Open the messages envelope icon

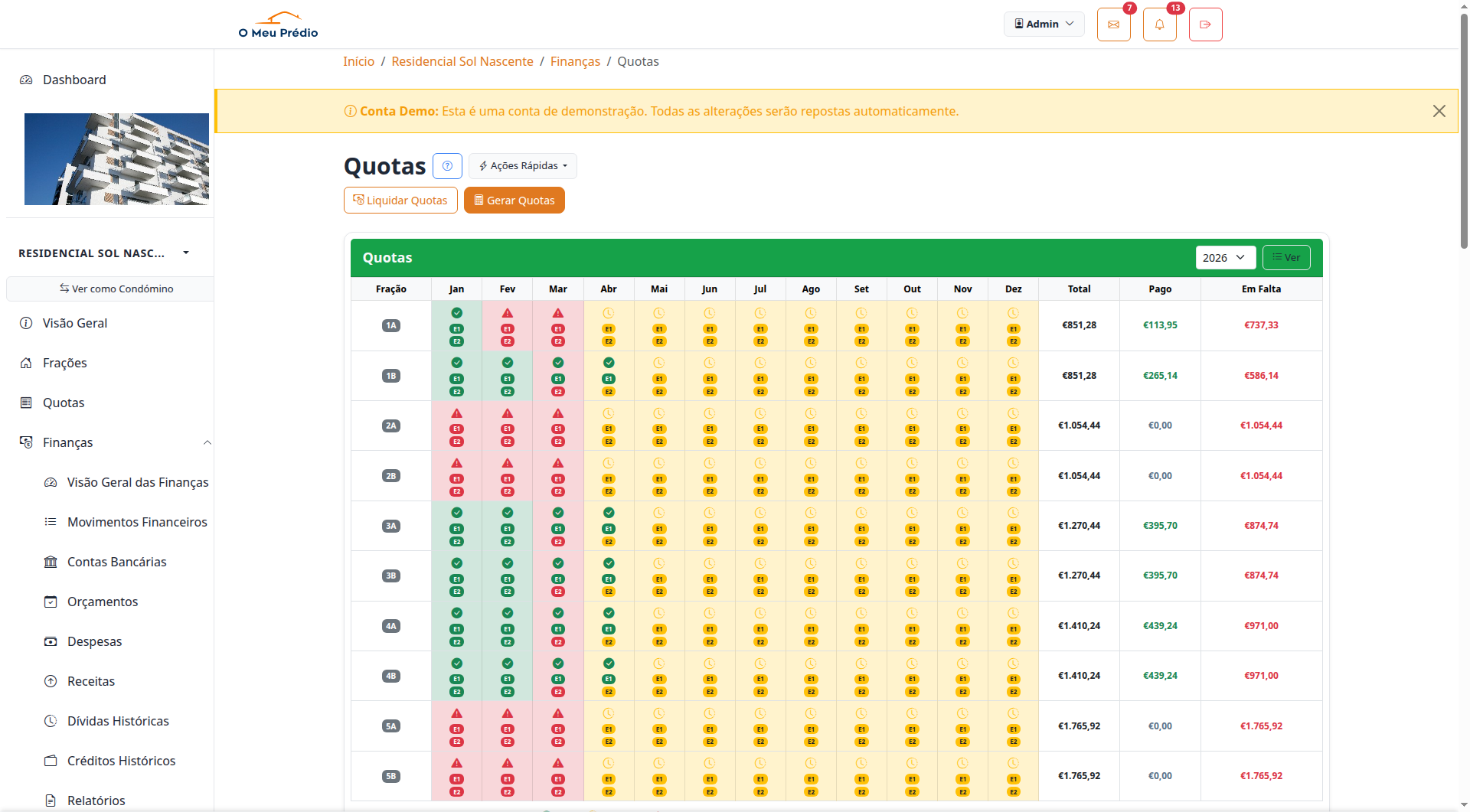point(1113,24)
